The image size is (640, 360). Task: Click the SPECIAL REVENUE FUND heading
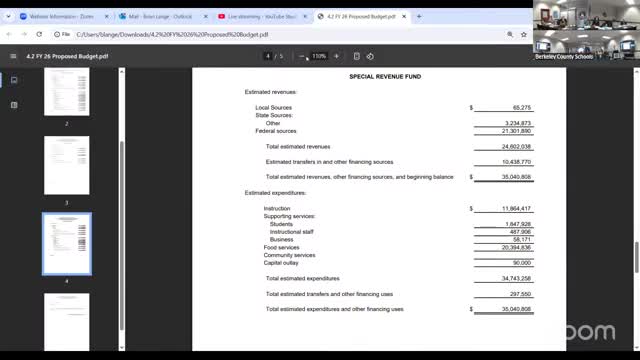385,76
